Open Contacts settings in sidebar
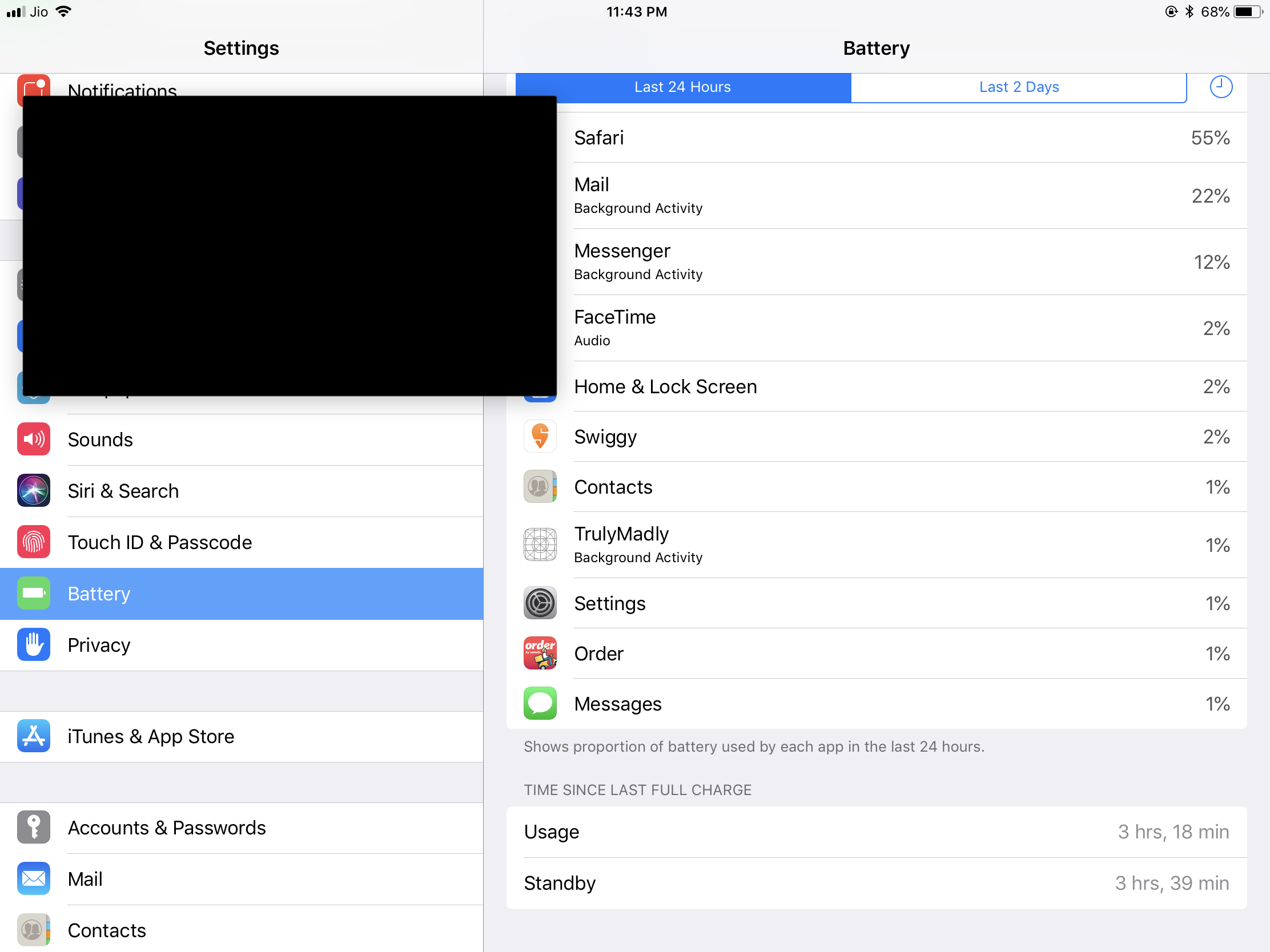Image resolution: width=1270 pixels, height=952 pixels. point(241,930)
